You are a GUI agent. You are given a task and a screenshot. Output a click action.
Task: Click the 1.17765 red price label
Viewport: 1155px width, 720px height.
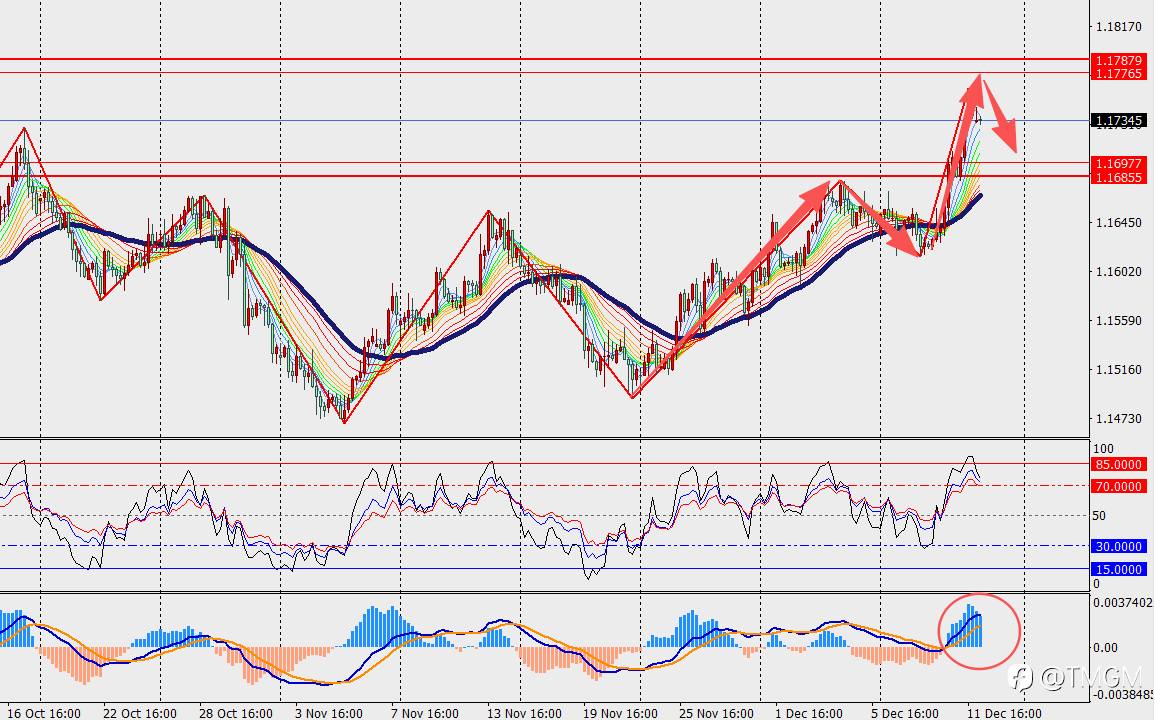pyautogui.click(x=1117, y=74)
